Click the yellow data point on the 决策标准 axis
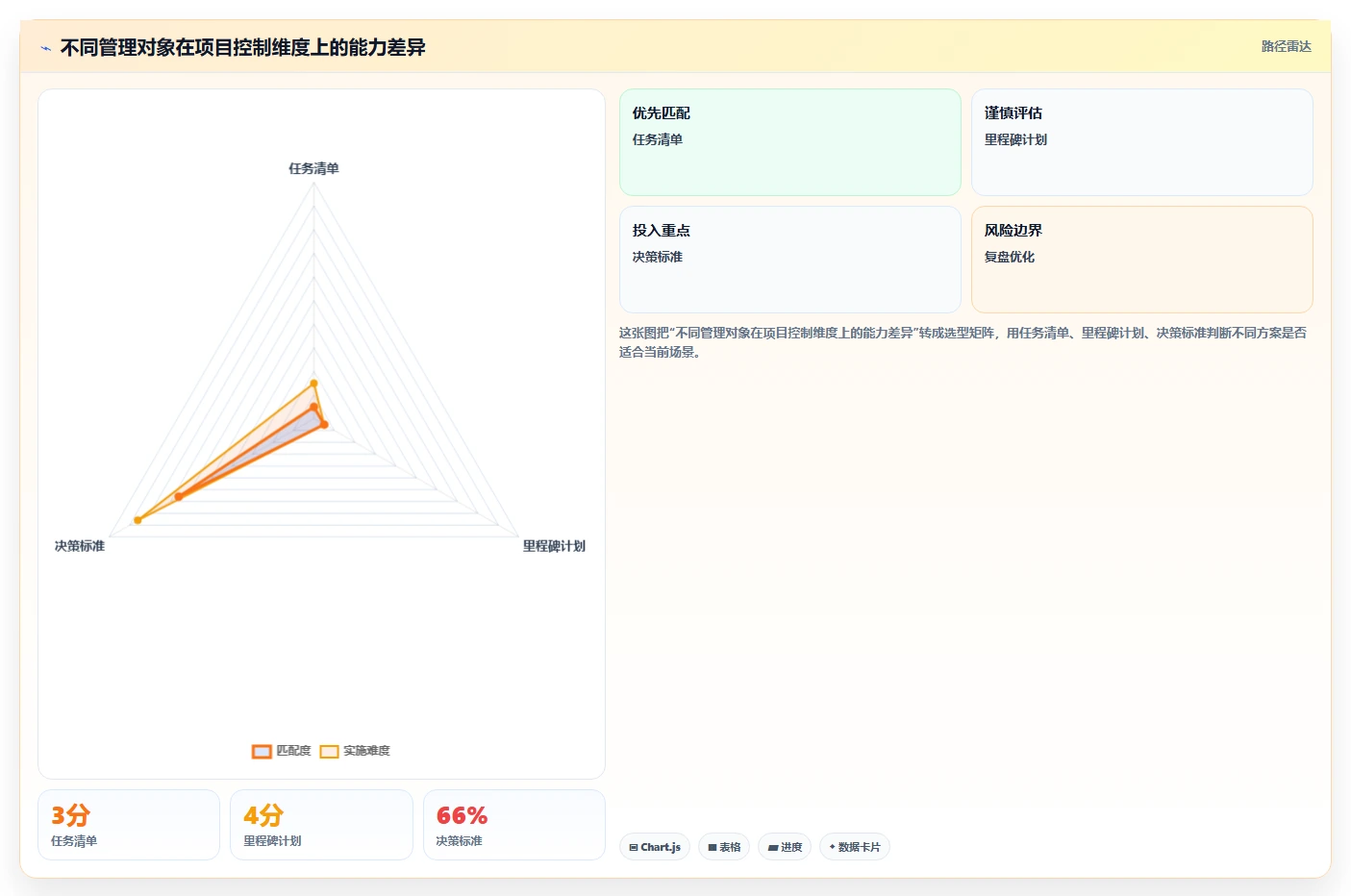This screenshot has width=1351, height=896. pyautogui.click(x=138, y=520)
